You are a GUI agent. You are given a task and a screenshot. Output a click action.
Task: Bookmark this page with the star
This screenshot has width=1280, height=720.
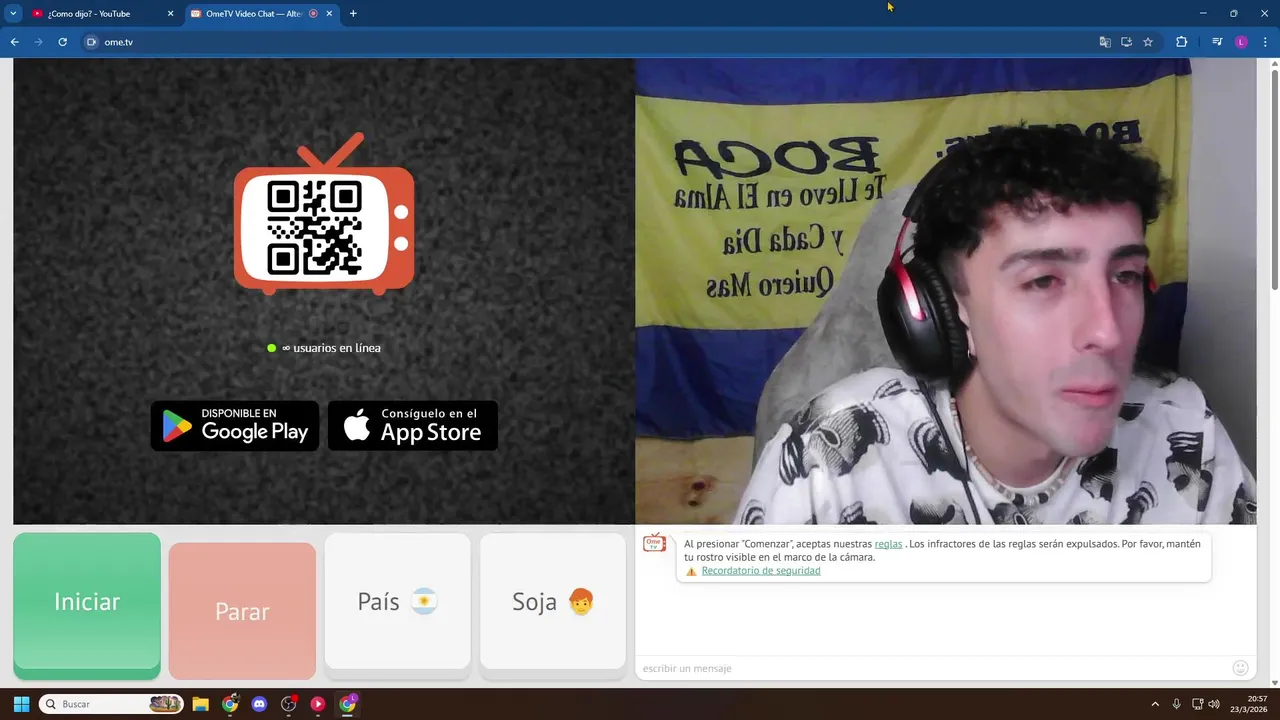click(x=1148, y=42)
